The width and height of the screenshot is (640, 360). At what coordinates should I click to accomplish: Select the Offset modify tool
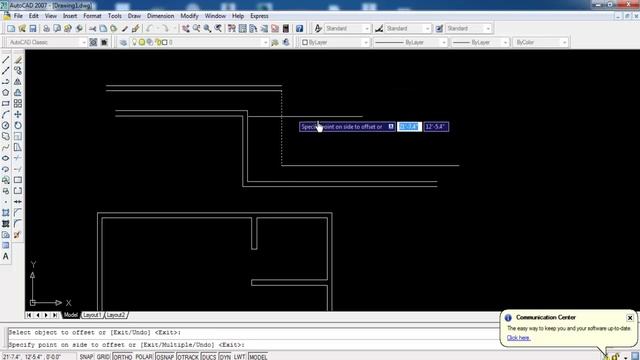tap(18, 93)
